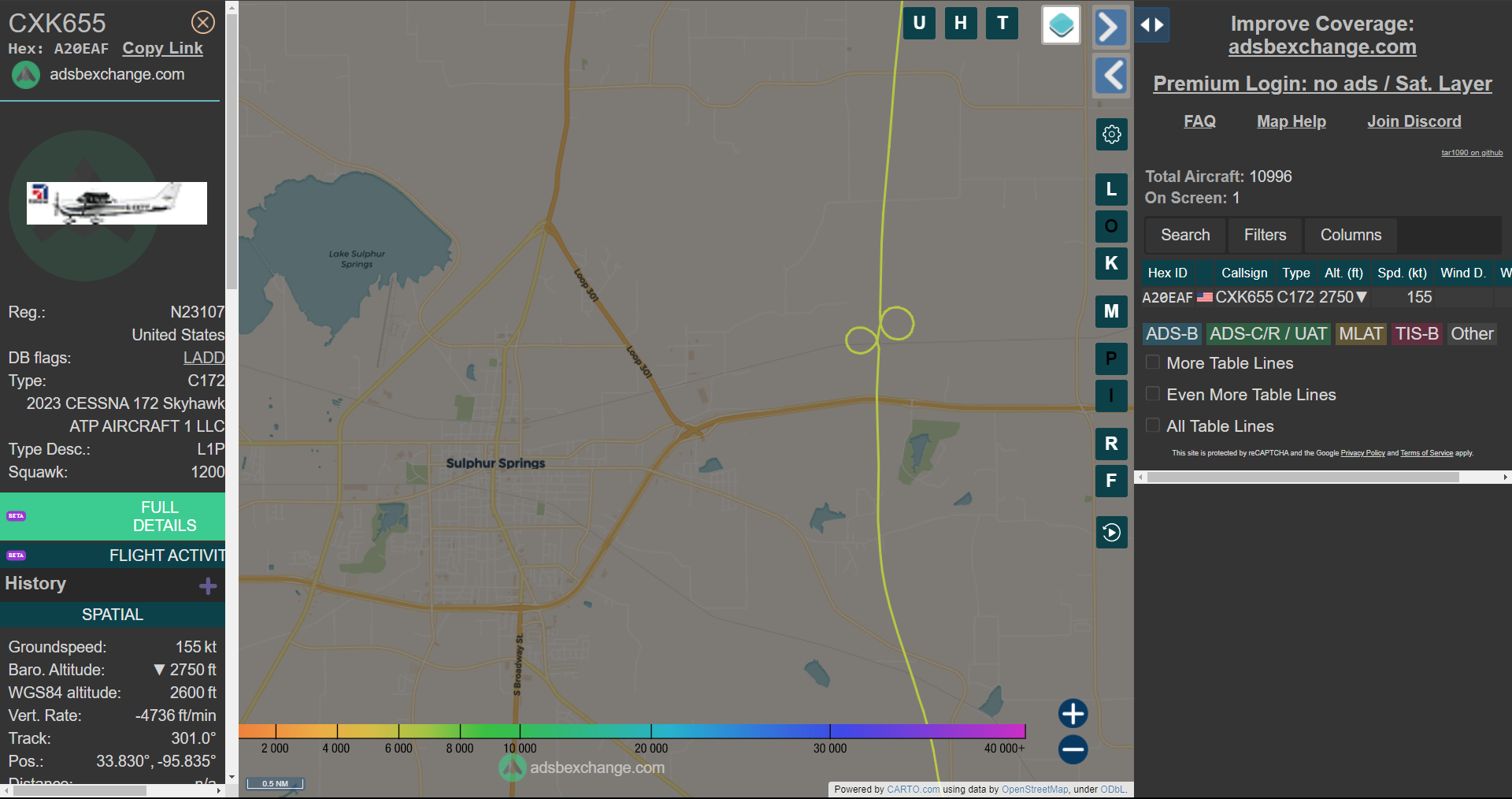Open Premium Login link
Viewport: 1512px width, 799px height.
(x=1322, y=84)
